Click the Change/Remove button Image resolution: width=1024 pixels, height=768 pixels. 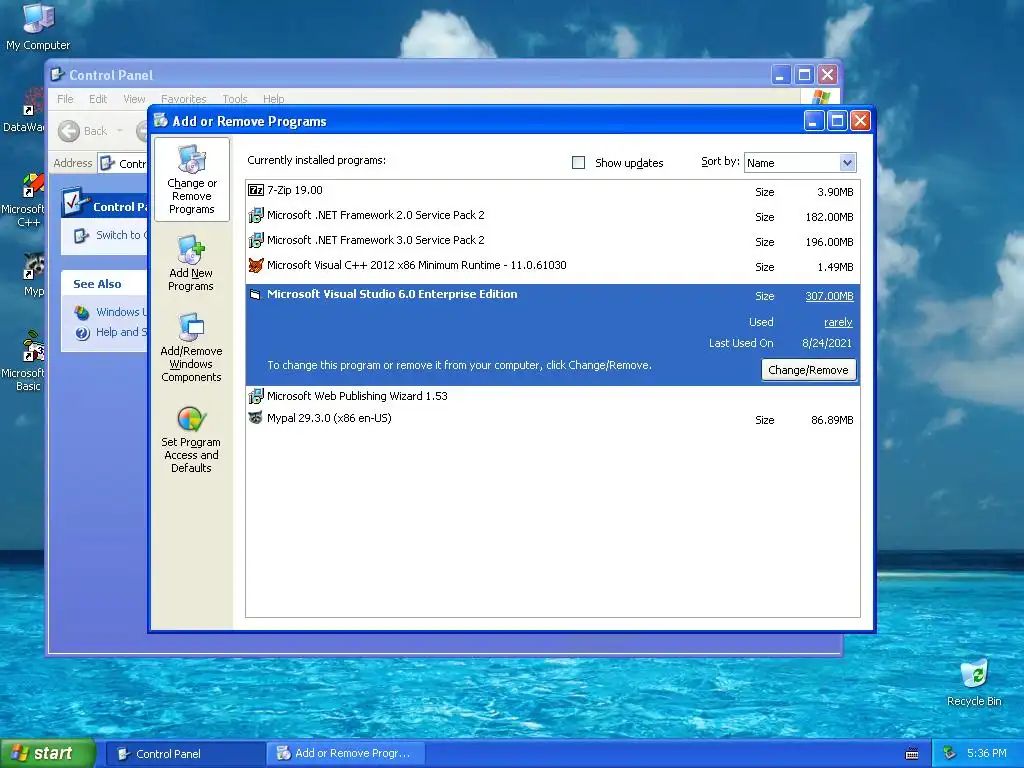click(x=808, y=370)
